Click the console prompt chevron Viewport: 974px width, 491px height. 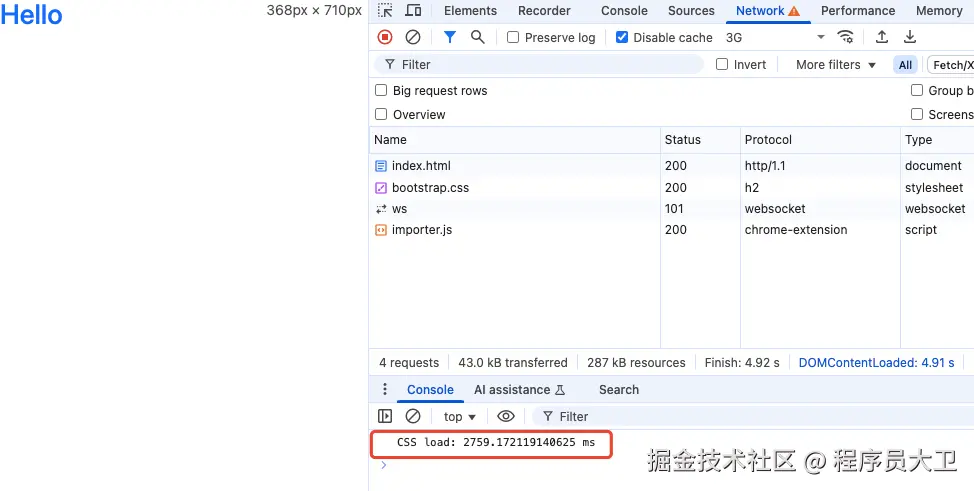click(383, 465)
